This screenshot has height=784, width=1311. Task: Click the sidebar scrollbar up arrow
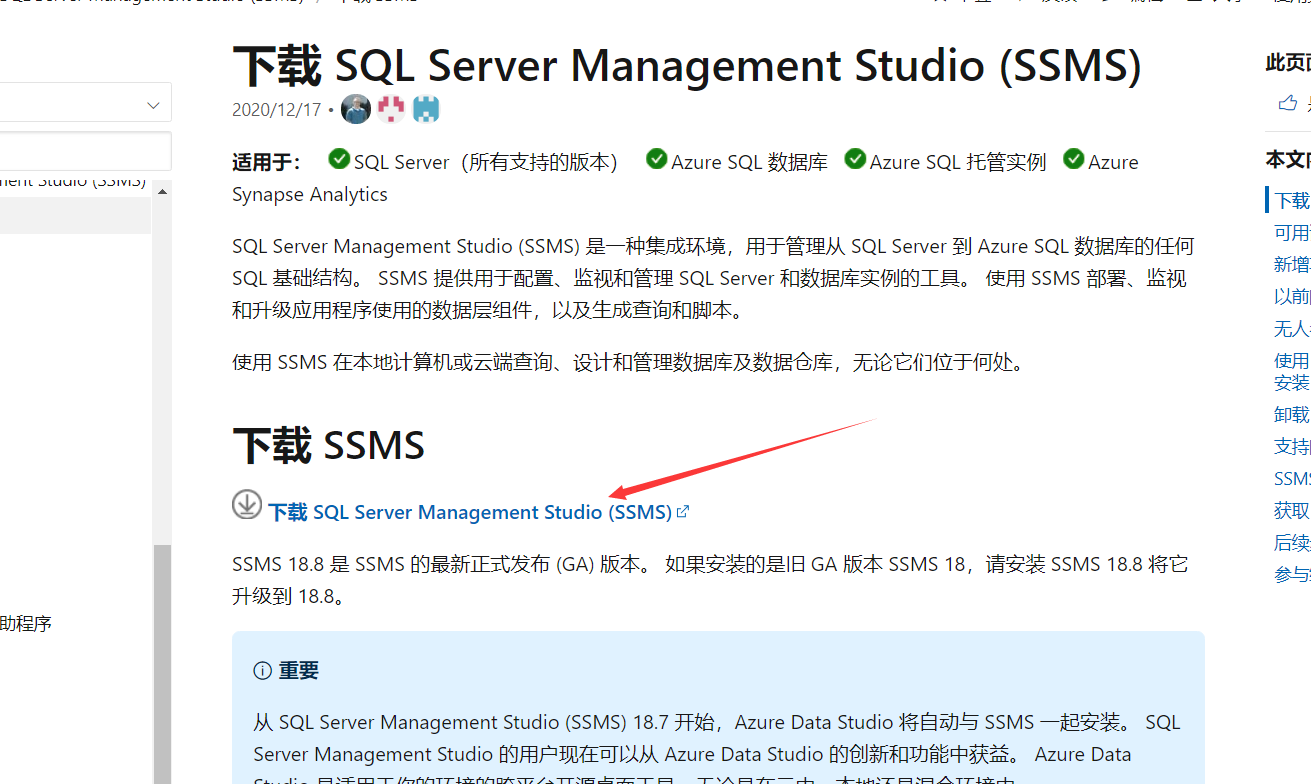(161, 190)
